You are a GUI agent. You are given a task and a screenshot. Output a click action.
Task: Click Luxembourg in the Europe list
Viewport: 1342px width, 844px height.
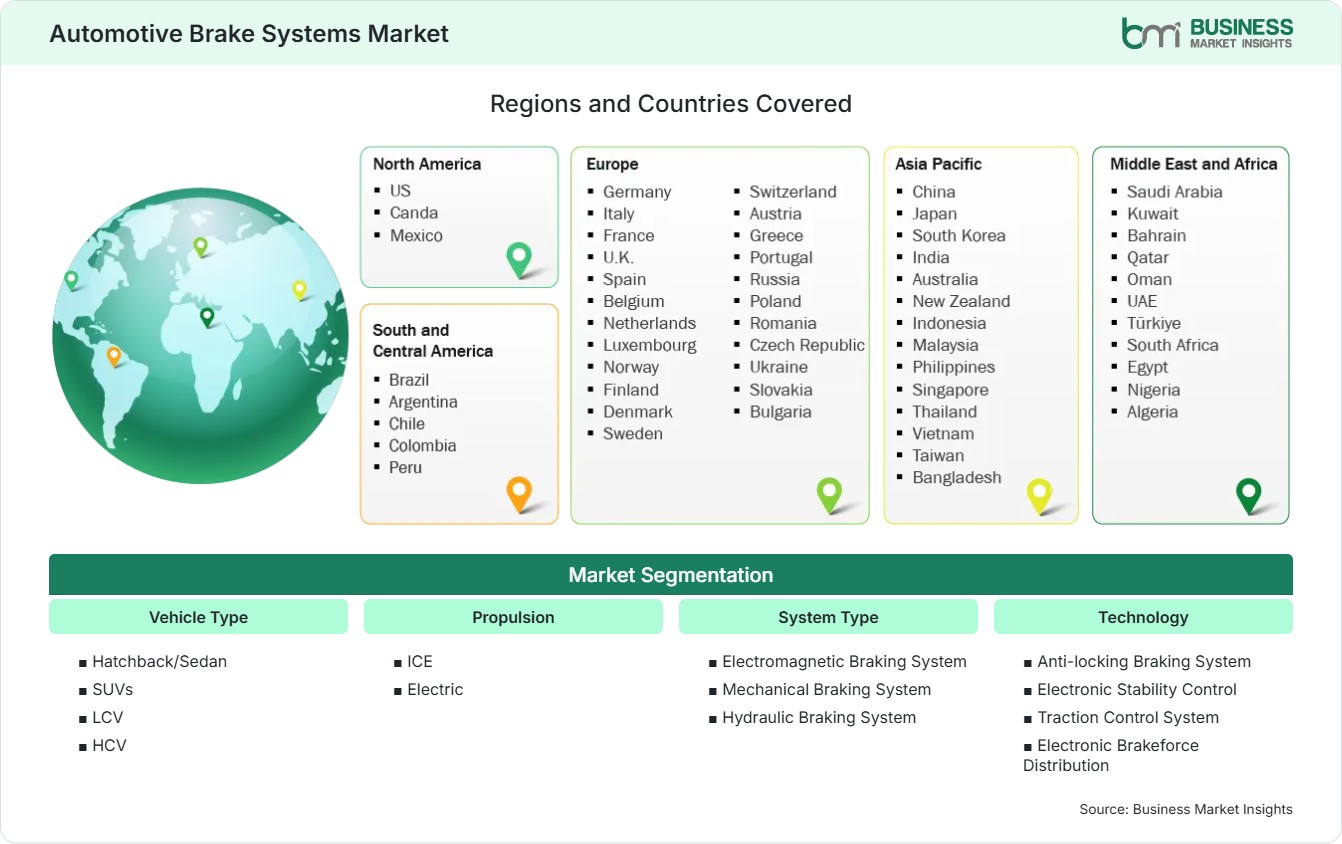[650, 345]
